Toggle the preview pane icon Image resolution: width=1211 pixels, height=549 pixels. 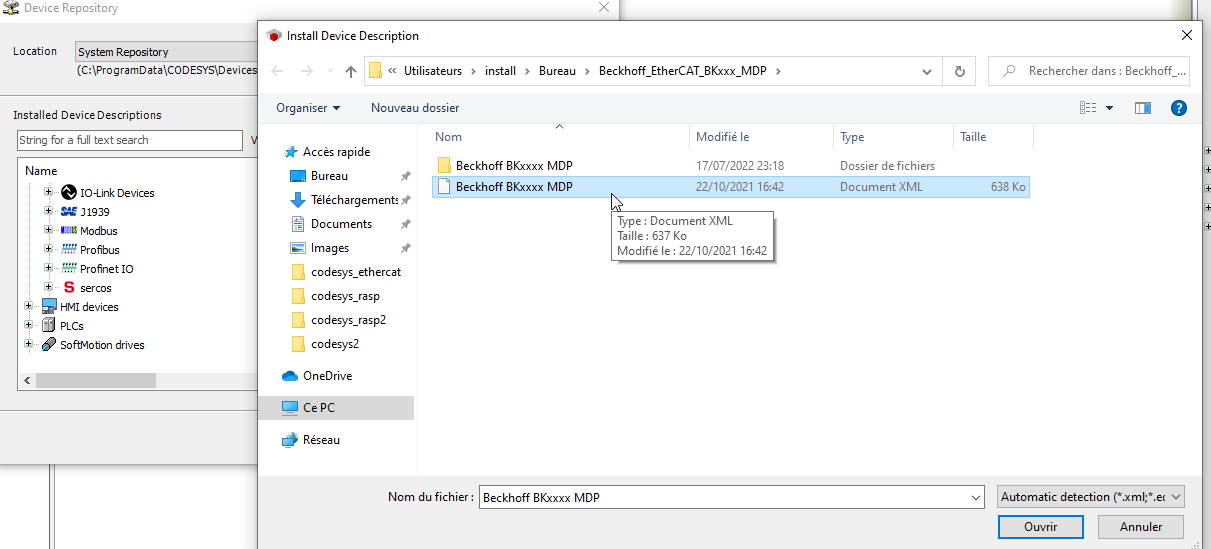tap(1143, 107)
